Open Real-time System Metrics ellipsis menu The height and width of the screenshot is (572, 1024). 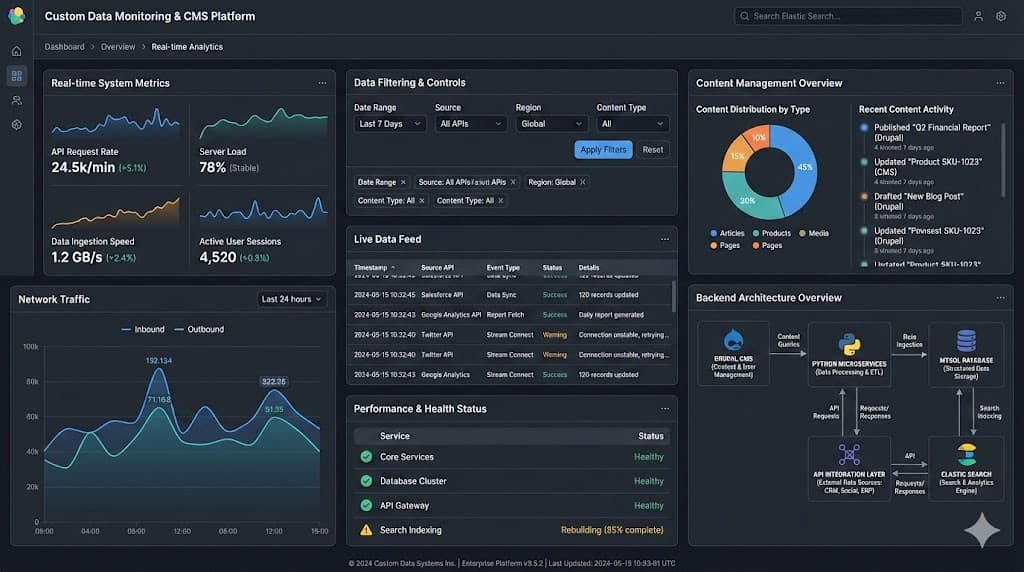coord(322,83)
